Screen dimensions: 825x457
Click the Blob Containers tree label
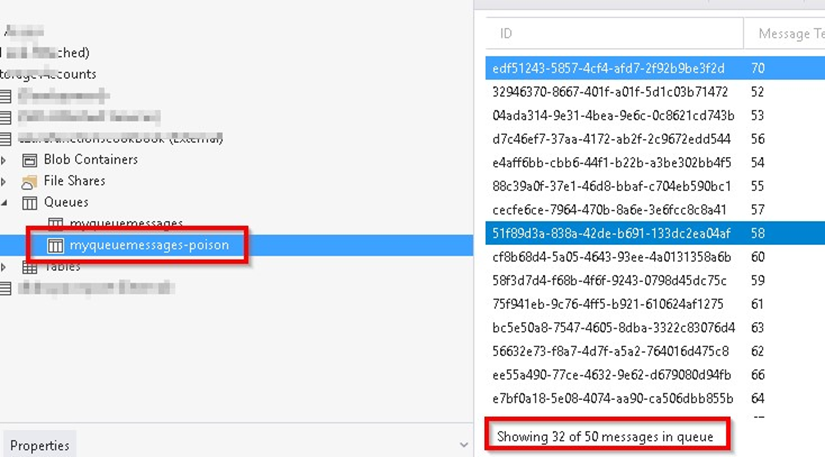[91, 160]
